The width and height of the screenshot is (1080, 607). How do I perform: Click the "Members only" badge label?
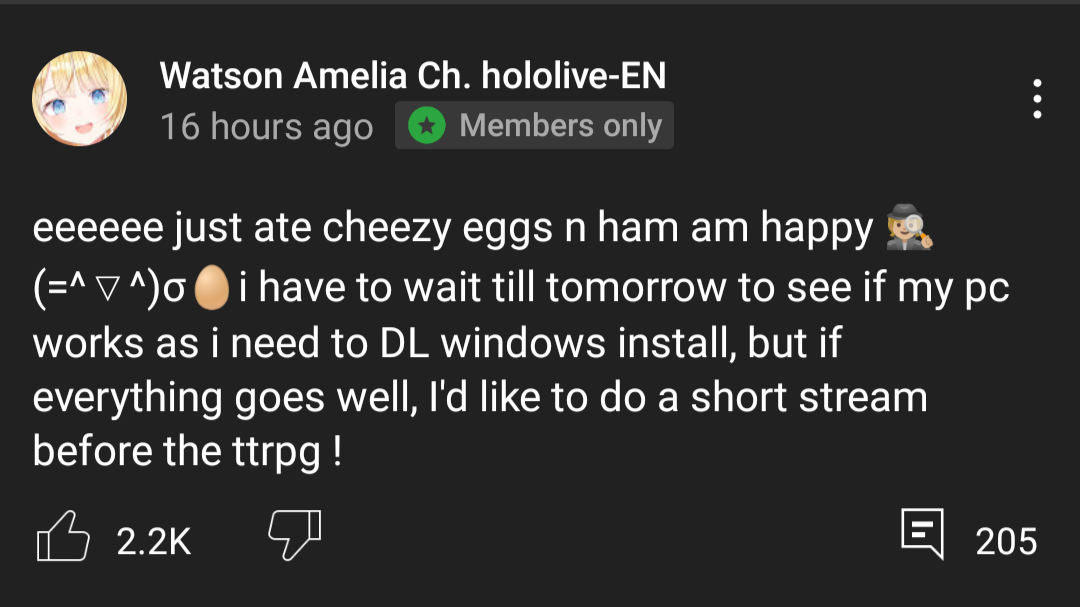tap(560, 126)
